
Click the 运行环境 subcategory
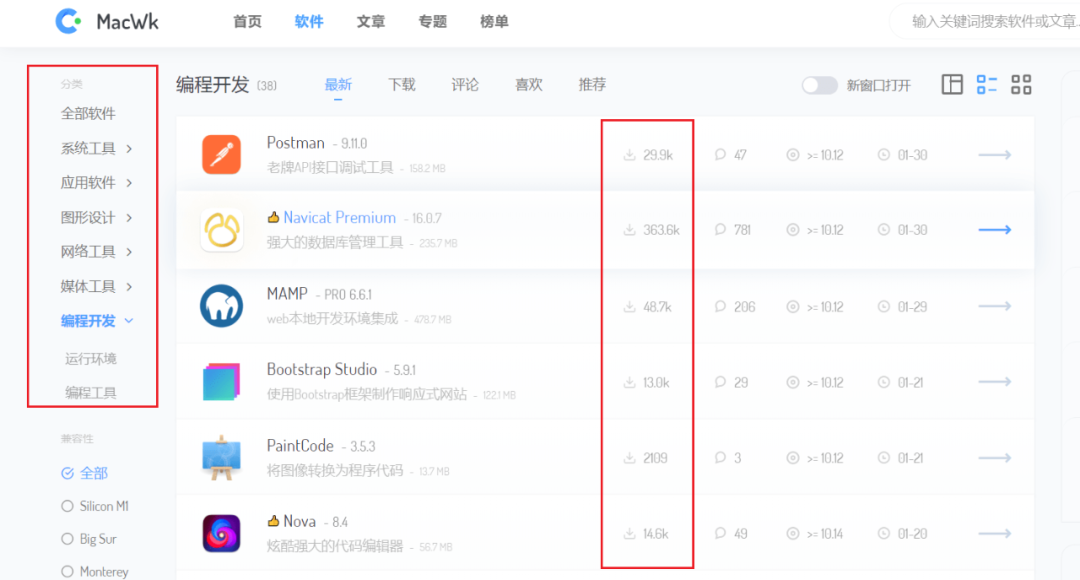[x=89, y=357]
